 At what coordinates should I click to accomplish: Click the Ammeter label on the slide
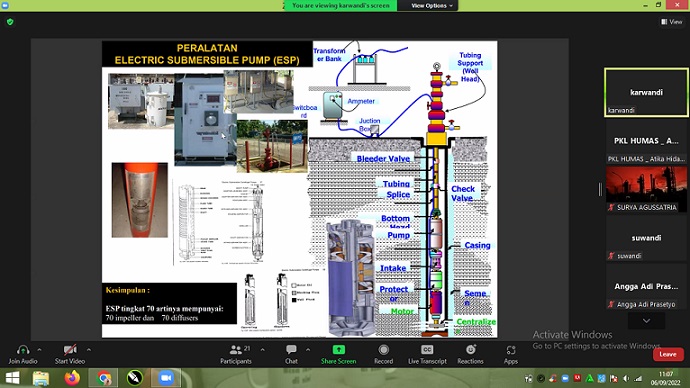pos(361,101)
